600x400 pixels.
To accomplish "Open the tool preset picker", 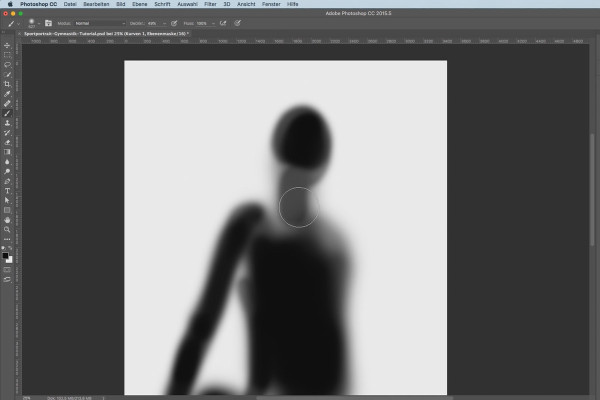I will click(14, 23).
